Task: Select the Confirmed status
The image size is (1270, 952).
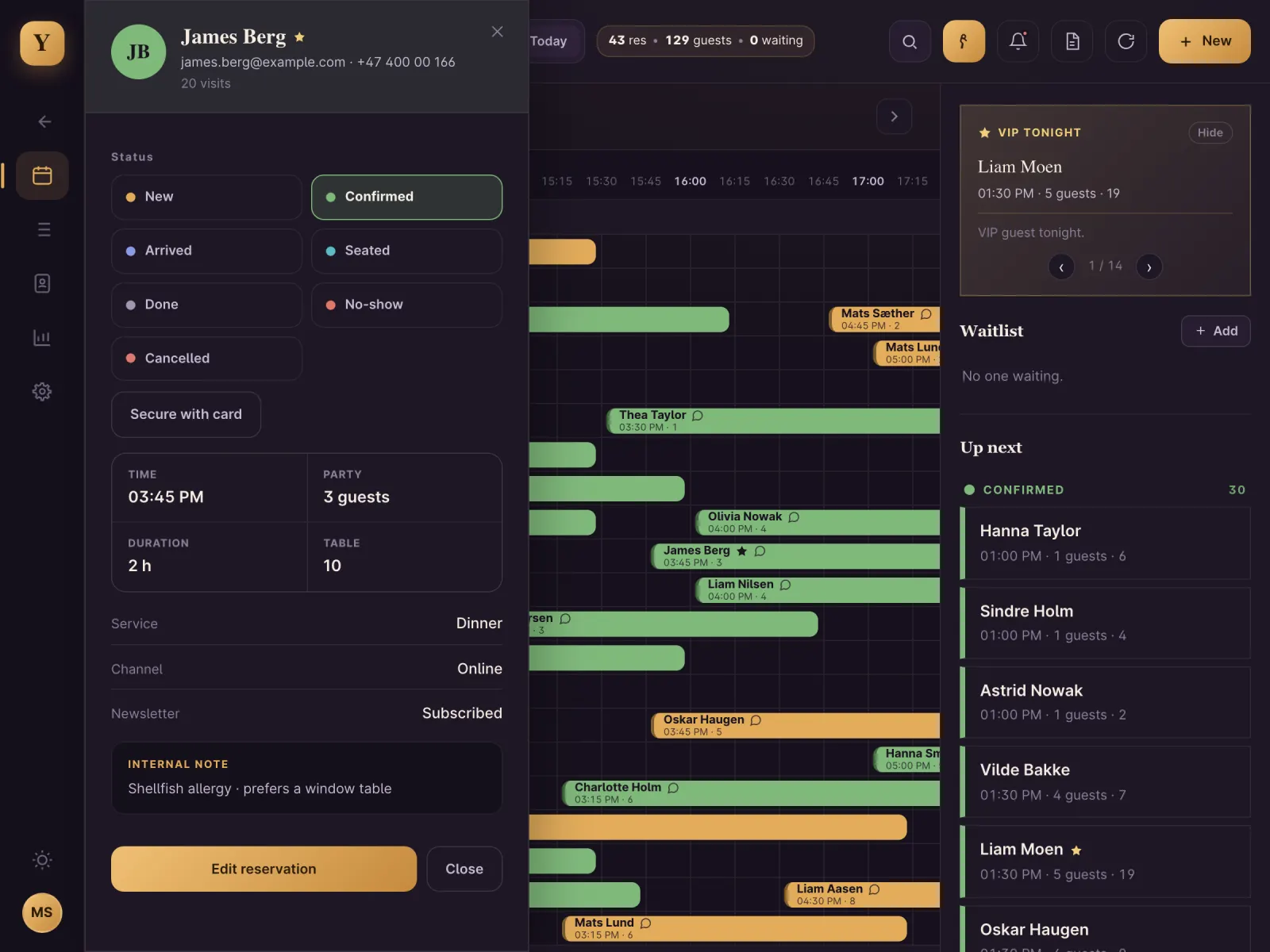Action: (x=406, y=197)
